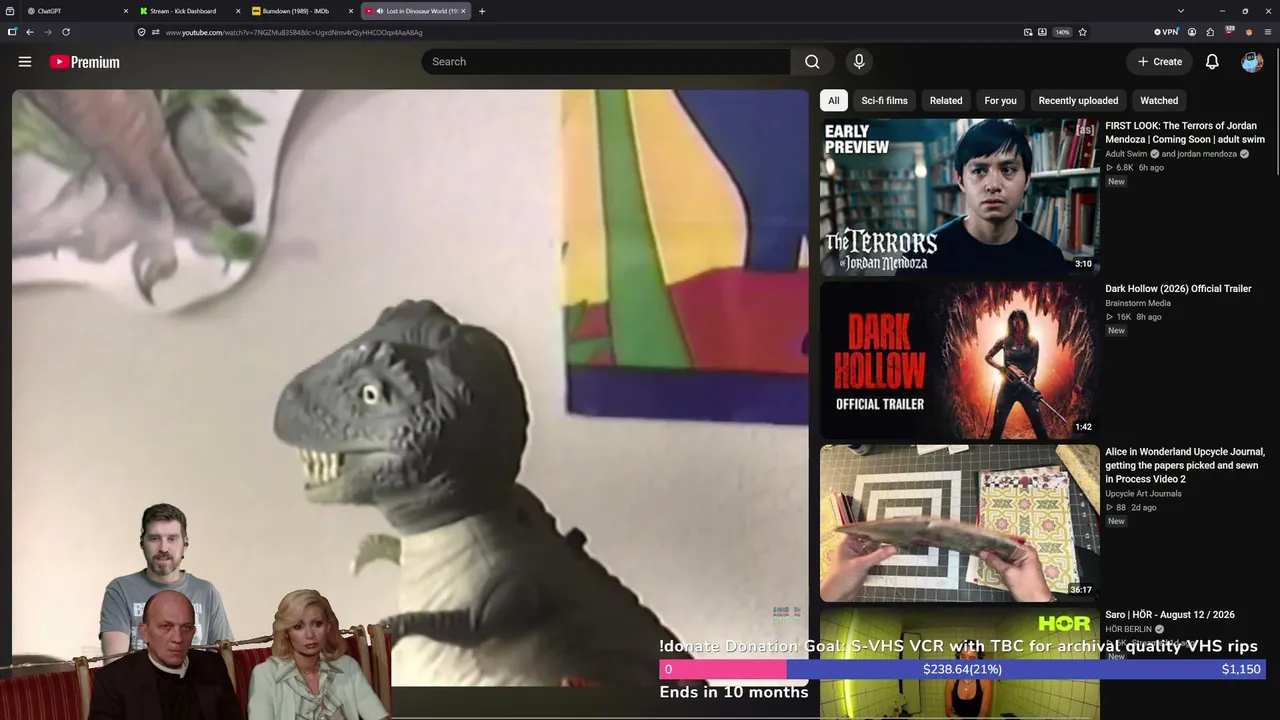The width and height of the screenshot is (1280, 720).
Task: Click the search magnifier button
Action: [x=812, y=62]
